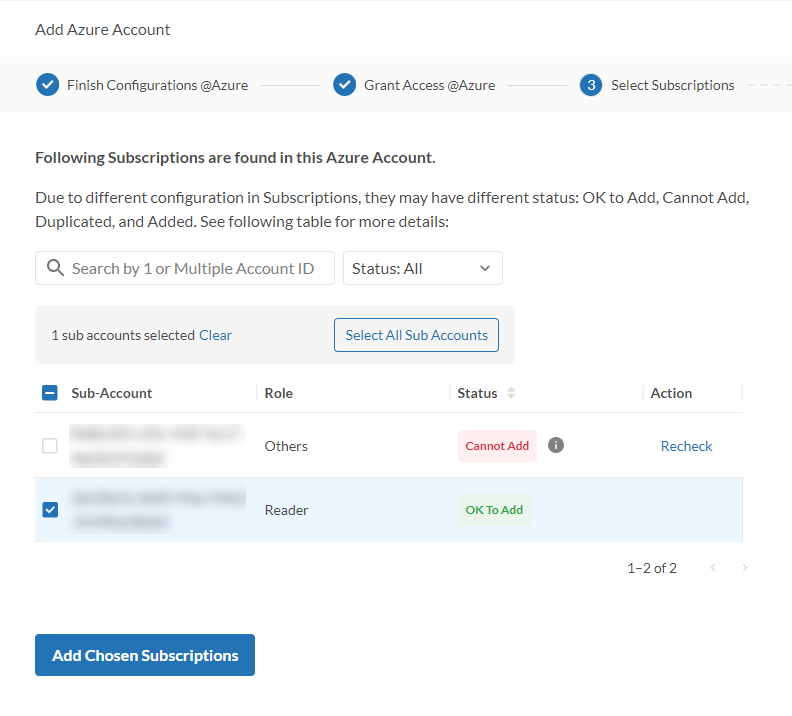
Task: Toggle the header select-all checkbox
Action: pos(50,393)
